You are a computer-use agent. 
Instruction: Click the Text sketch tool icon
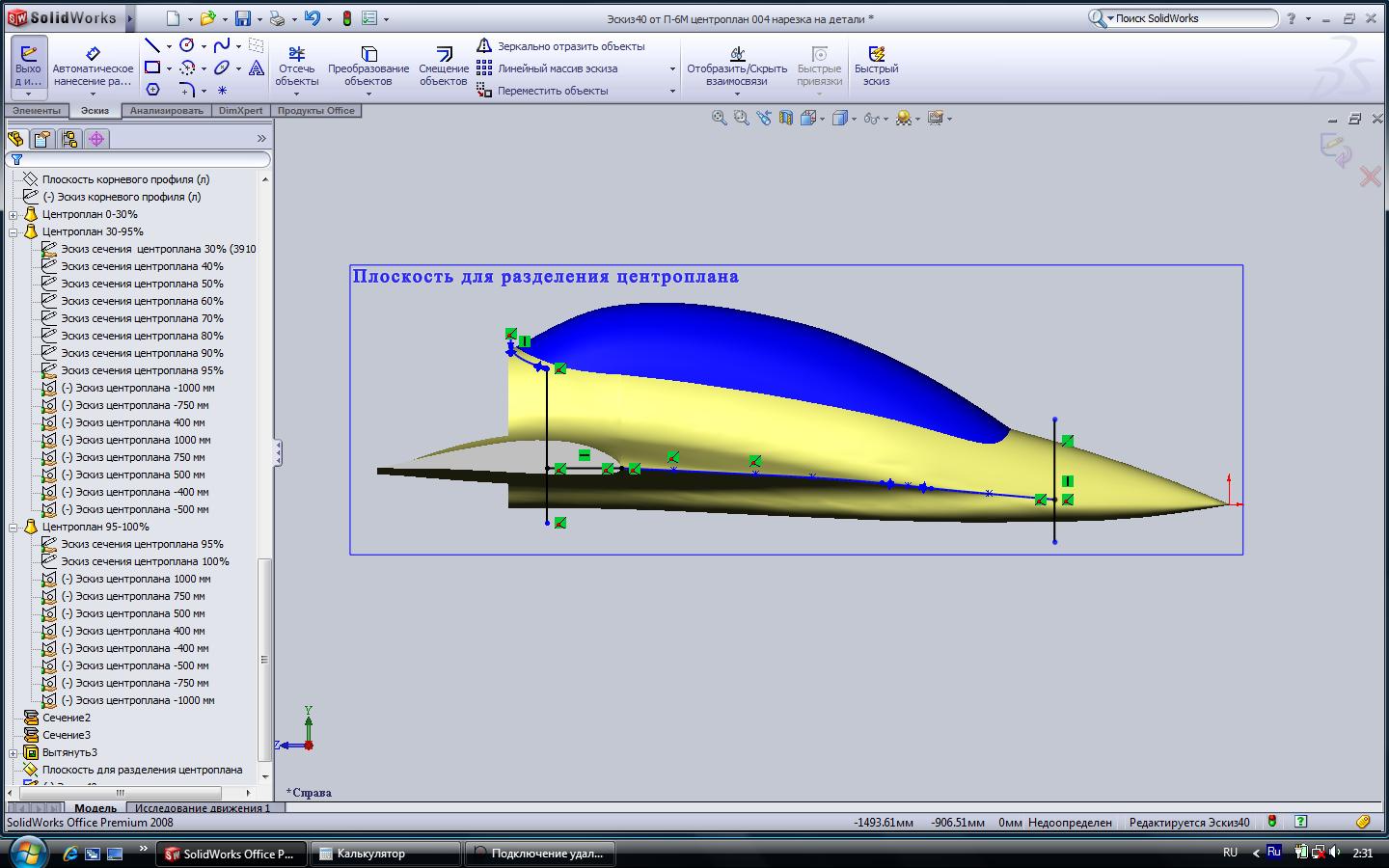(x=257, y=68)
